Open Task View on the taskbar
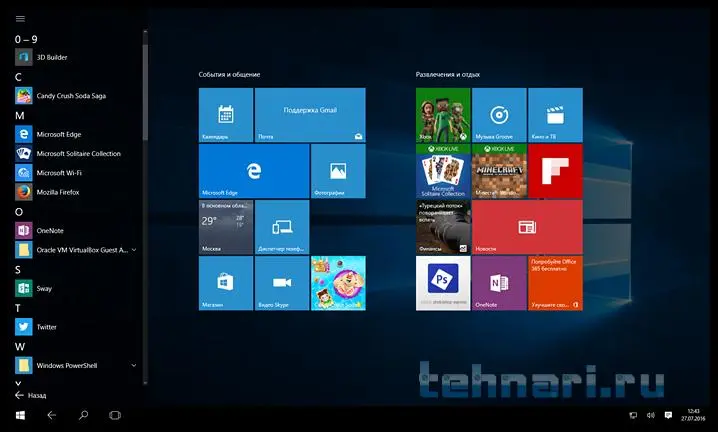Screen dimensions: 718x432 tap(115, 415)
